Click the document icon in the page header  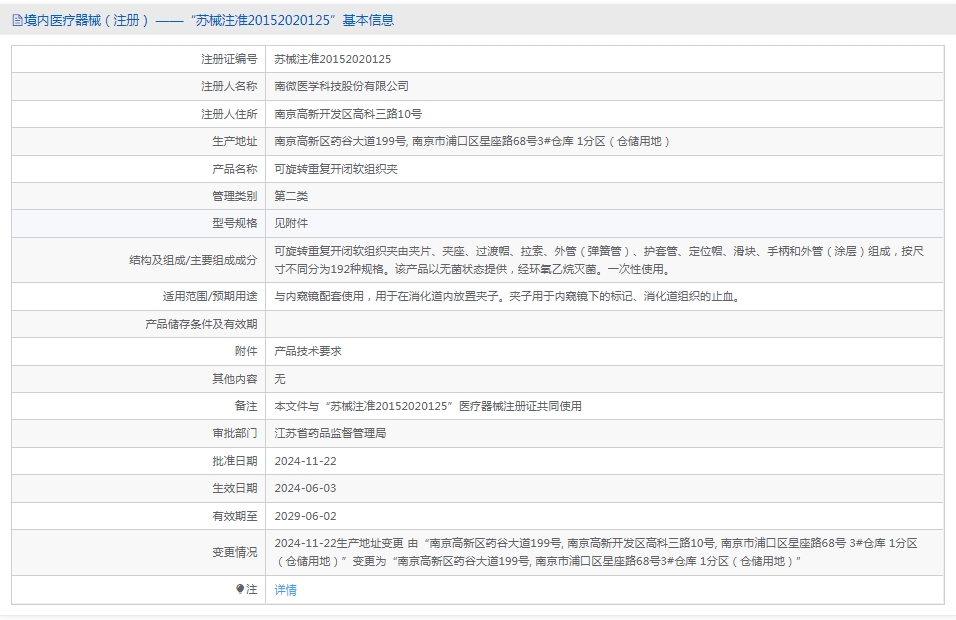[17, 20]
